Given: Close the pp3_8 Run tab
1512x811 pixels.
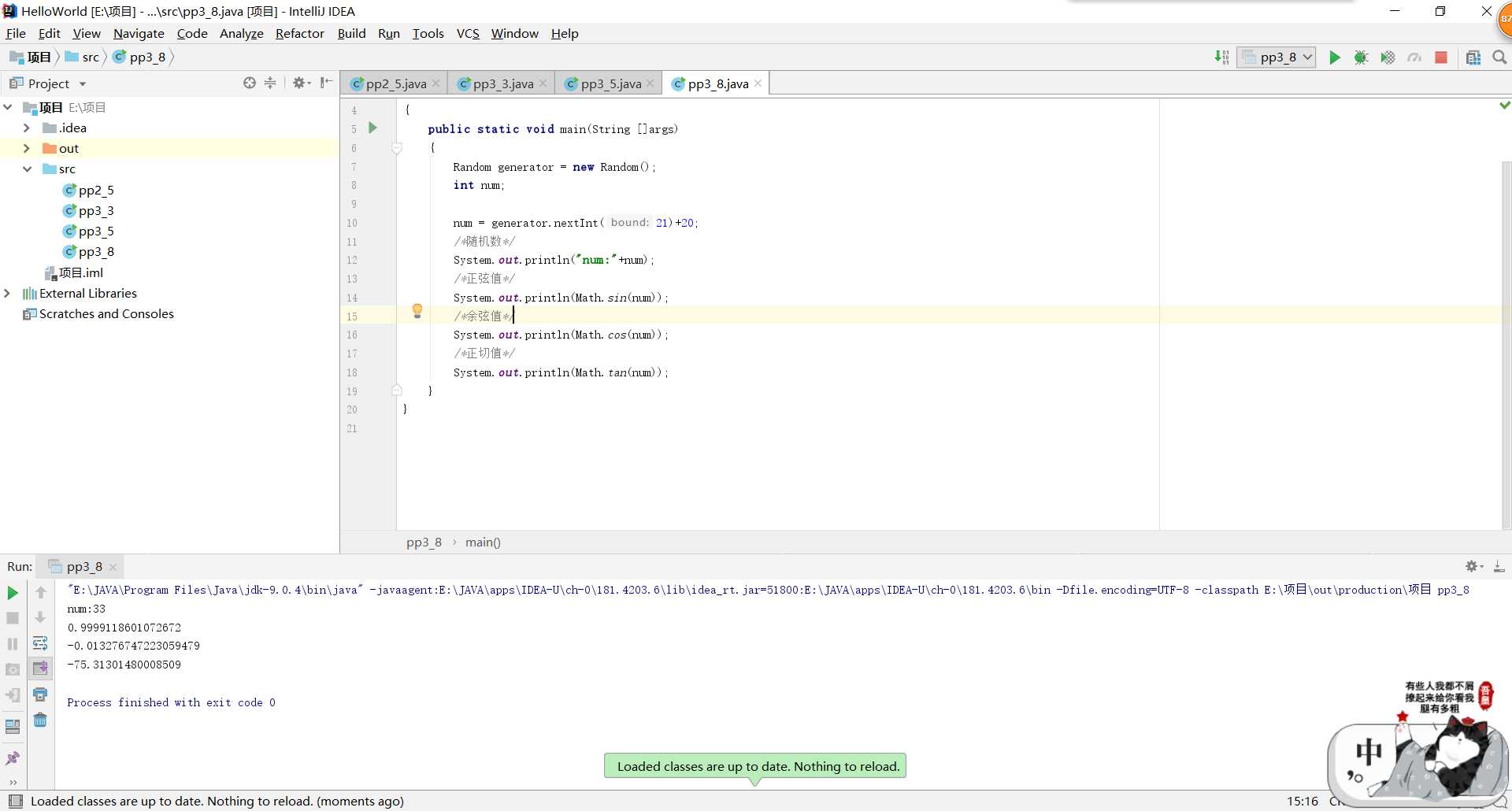Looking at the screenshot, I should coord(113,567).
